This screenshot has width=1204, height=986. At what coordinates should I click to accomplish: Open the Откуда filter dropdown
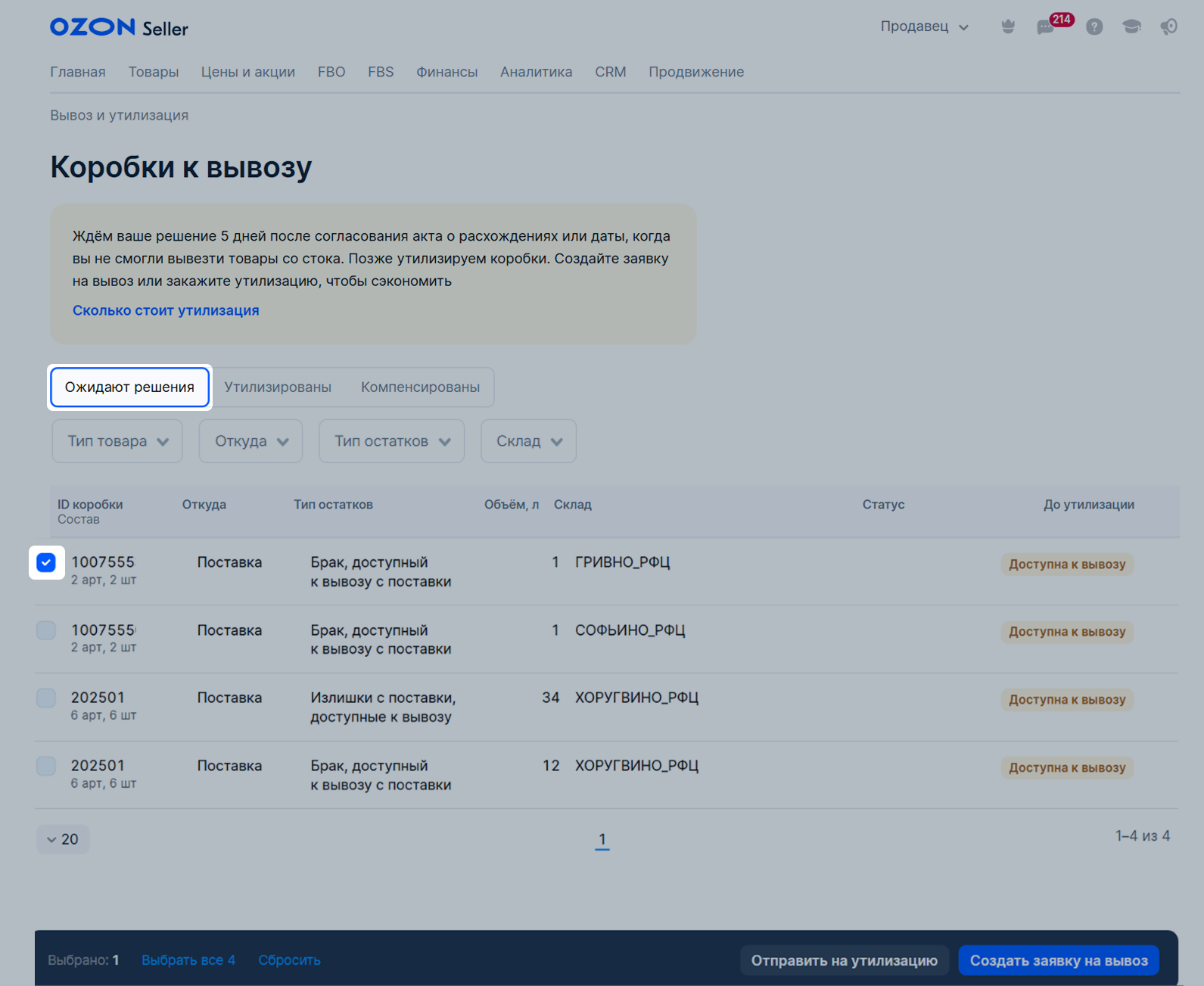[x=250, y=441]
